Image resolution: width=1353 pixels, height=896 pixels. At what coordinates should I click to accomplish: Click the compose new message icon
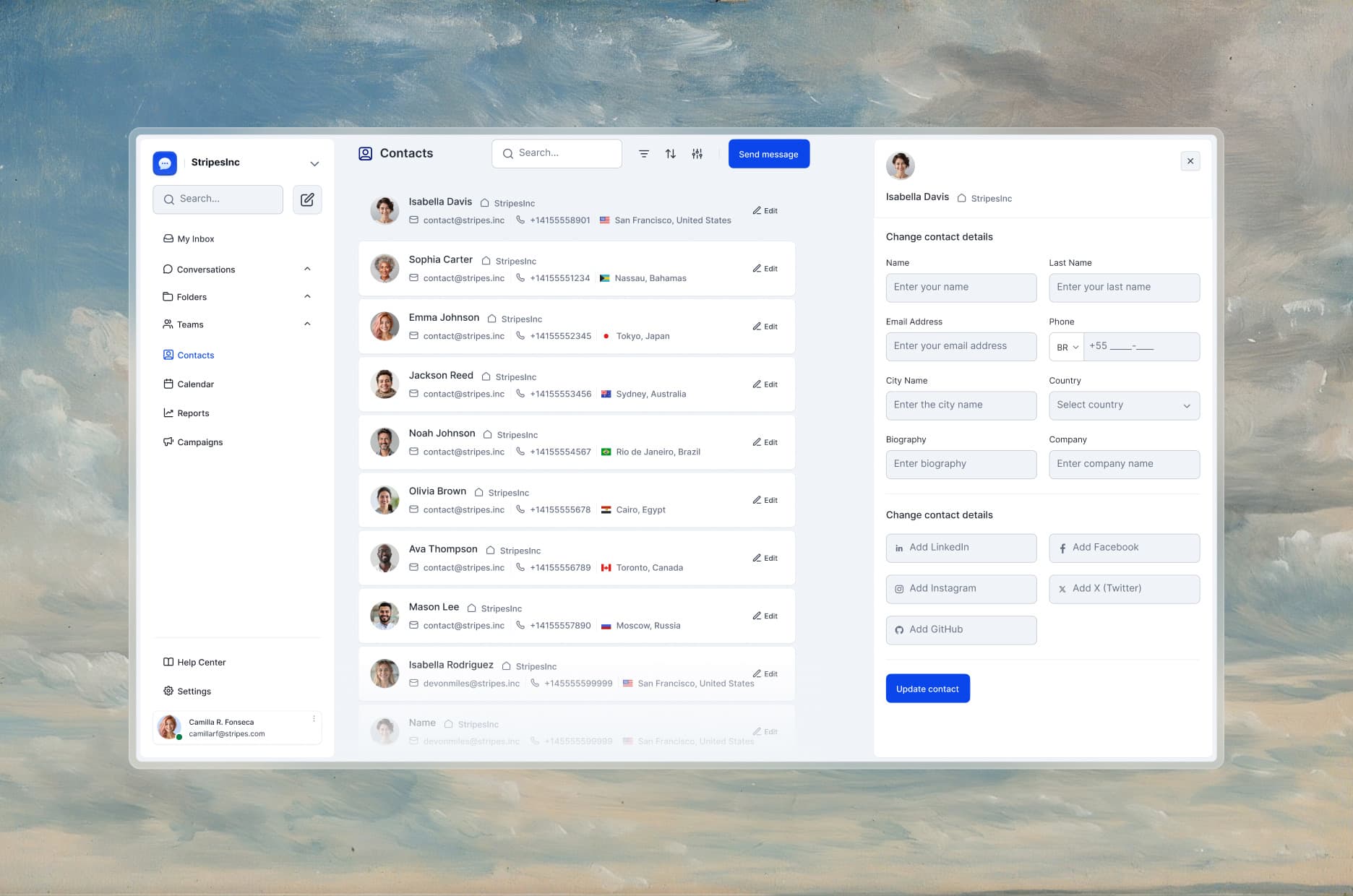tap(307, 199)
